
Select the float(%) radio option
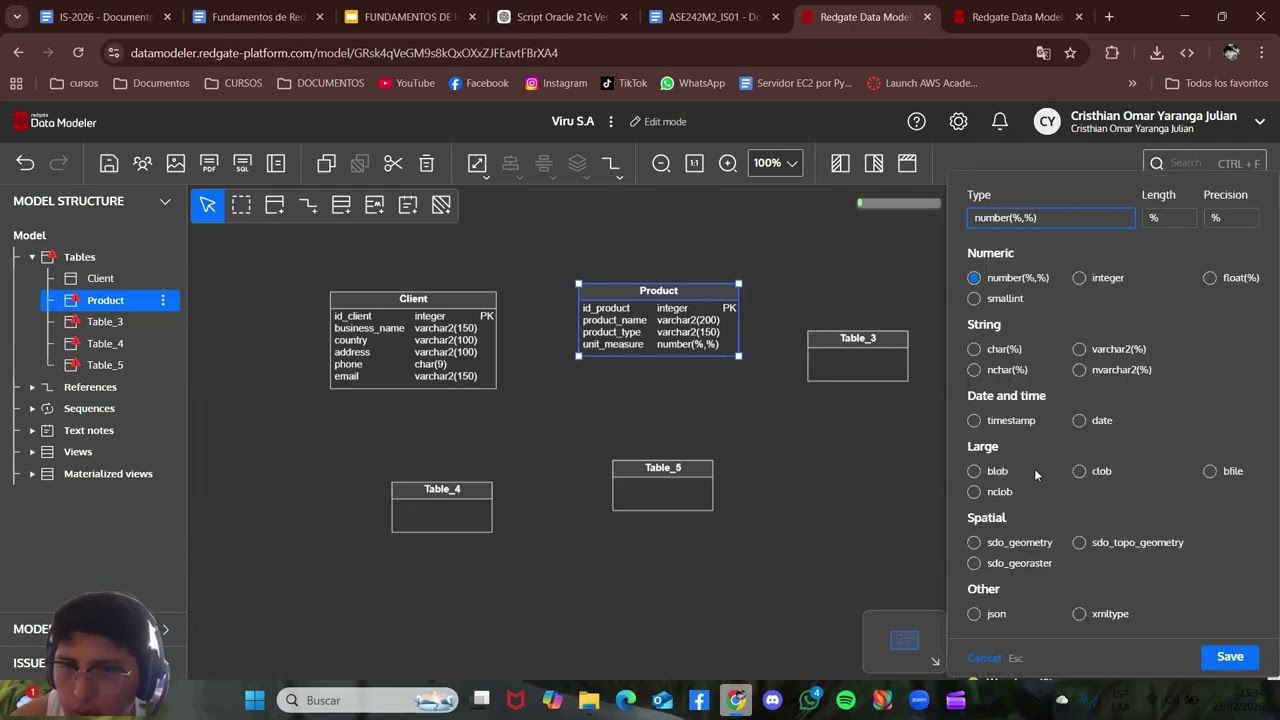[1210, 278]
